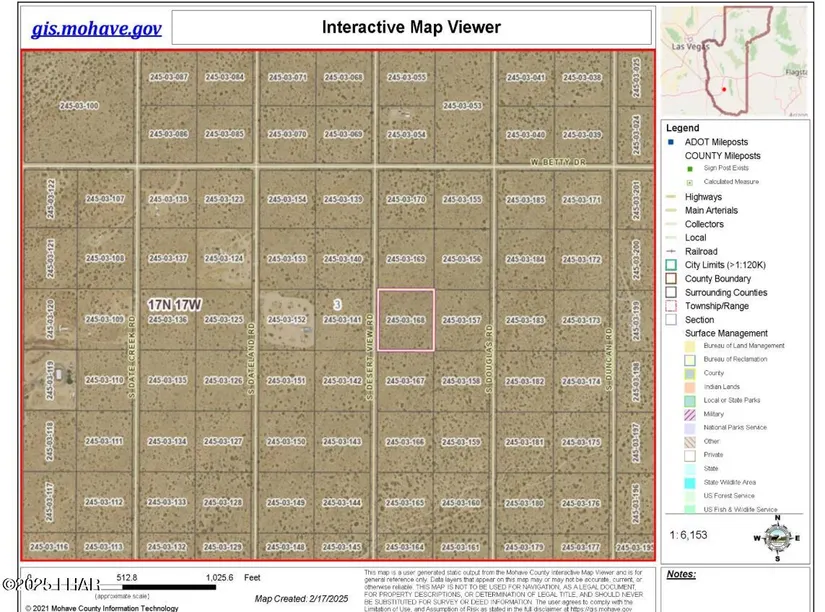
Task: Click the City Limits legend box icon
Action: click(x=671, y=265)
